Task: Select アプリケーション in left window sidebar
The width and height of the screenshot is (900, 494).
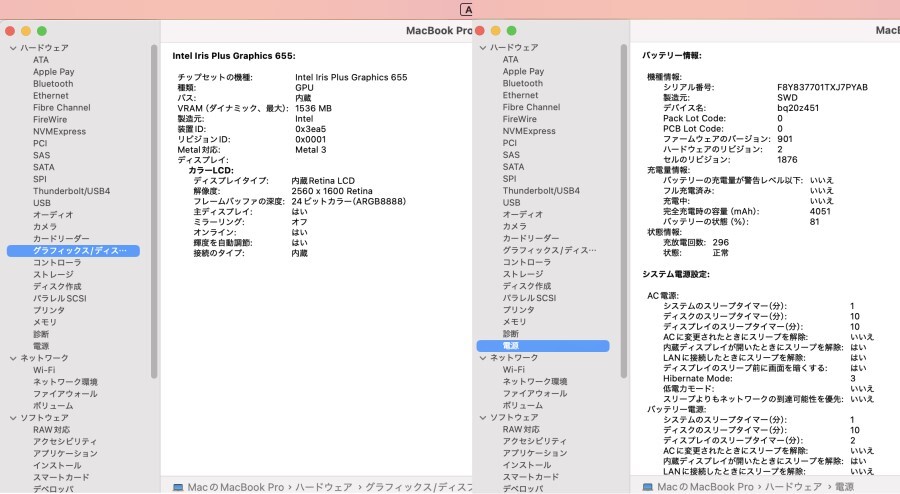Action: (x=65, y=453)
